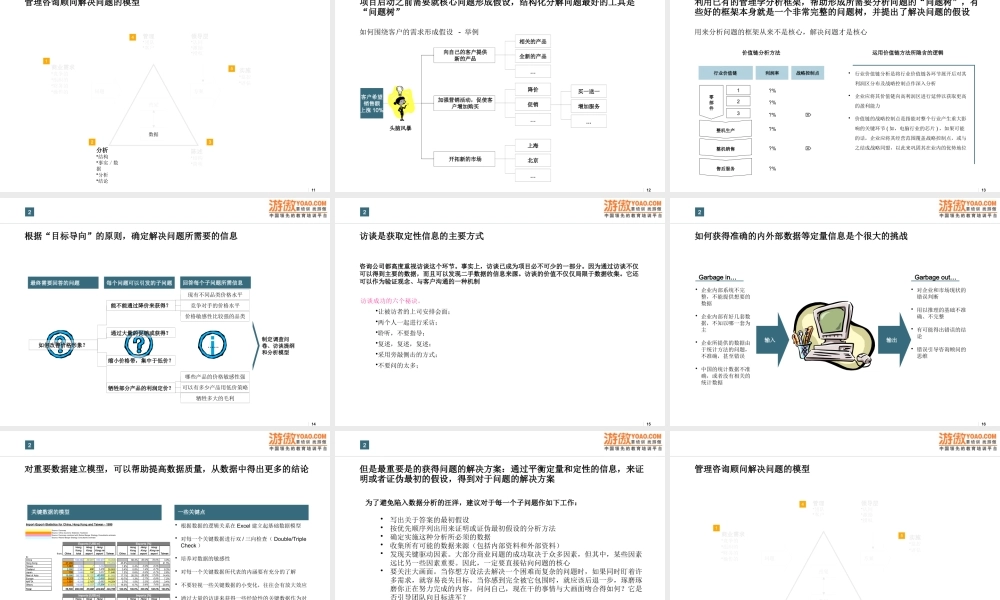
Task: Click the 整机销售 value chain box
Action: tap(725, 148)
